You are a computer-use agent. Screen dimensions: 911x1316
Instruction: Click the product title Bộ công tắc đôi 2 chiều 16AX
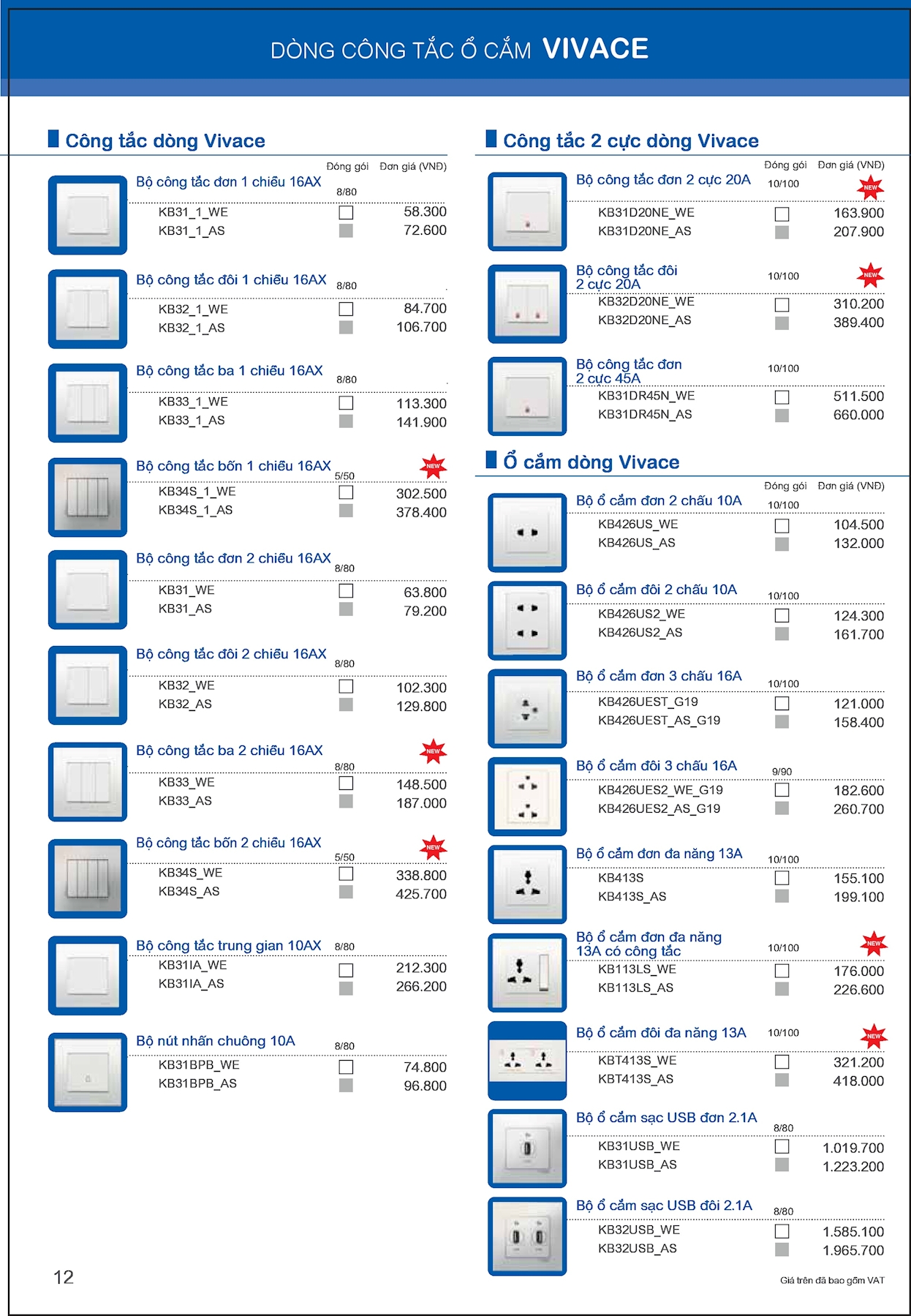pos(231,653)
